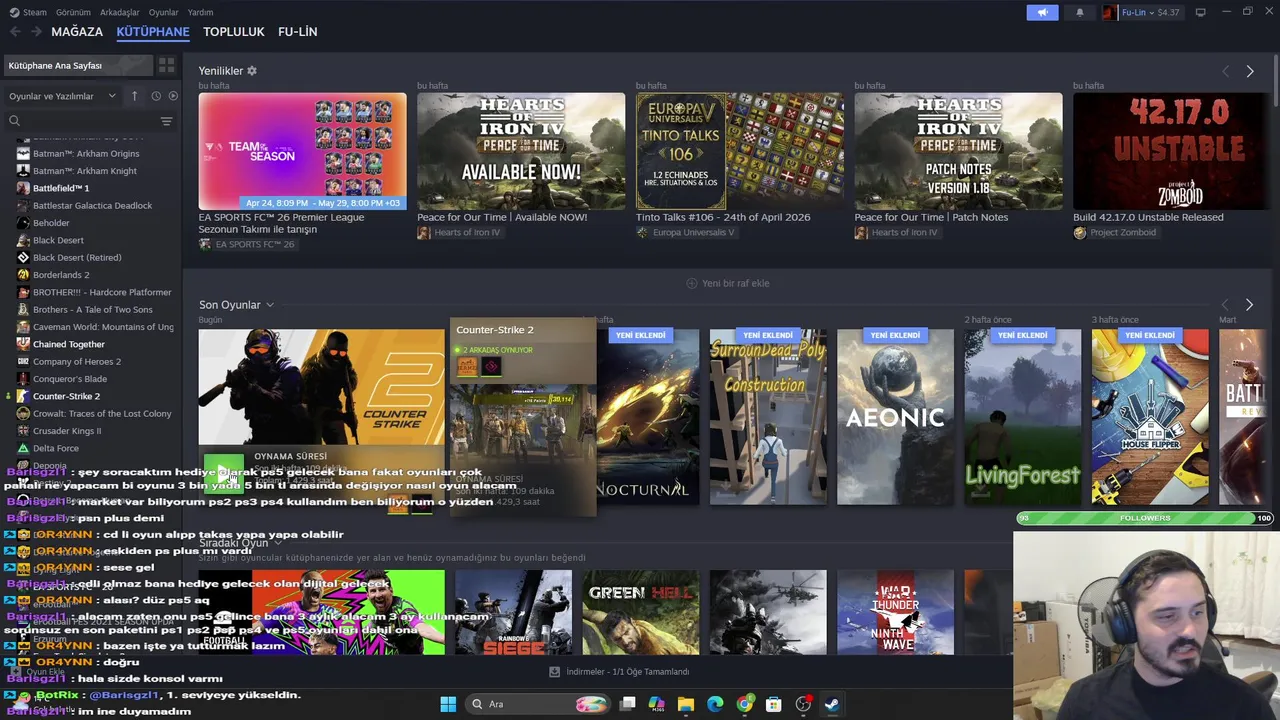The width and height of the screenshot is (1280, 720).
Task: Open Task View from taskbar
Action: pos(628,704)
